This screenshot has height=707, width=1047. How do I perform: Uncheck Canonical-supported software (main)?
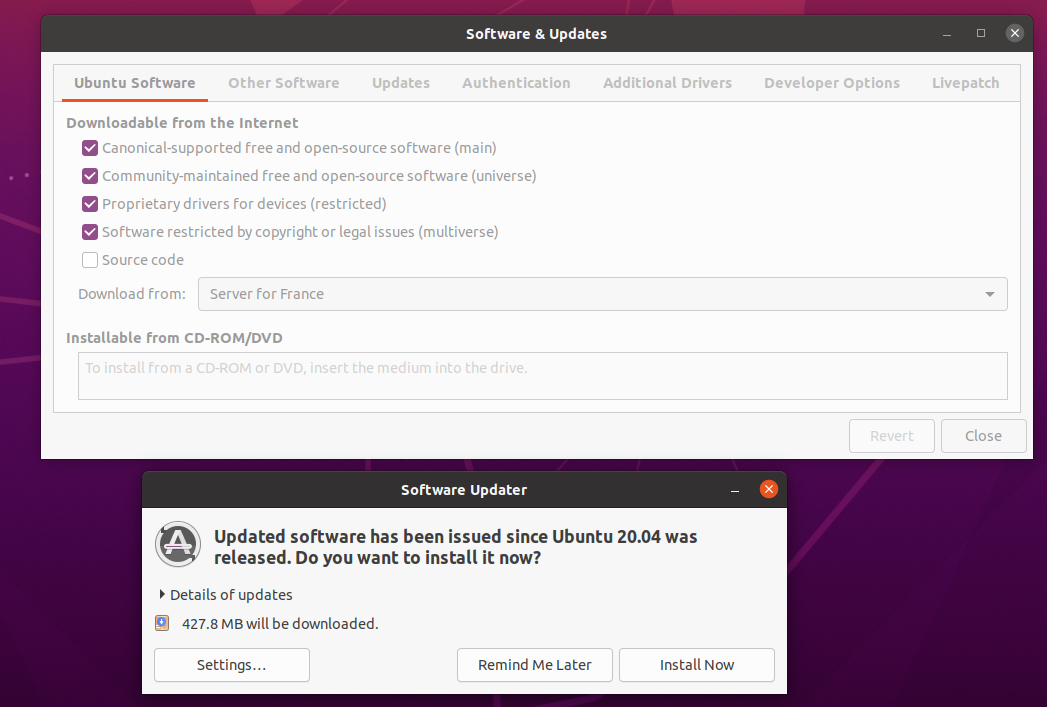(x=89, y=148)
